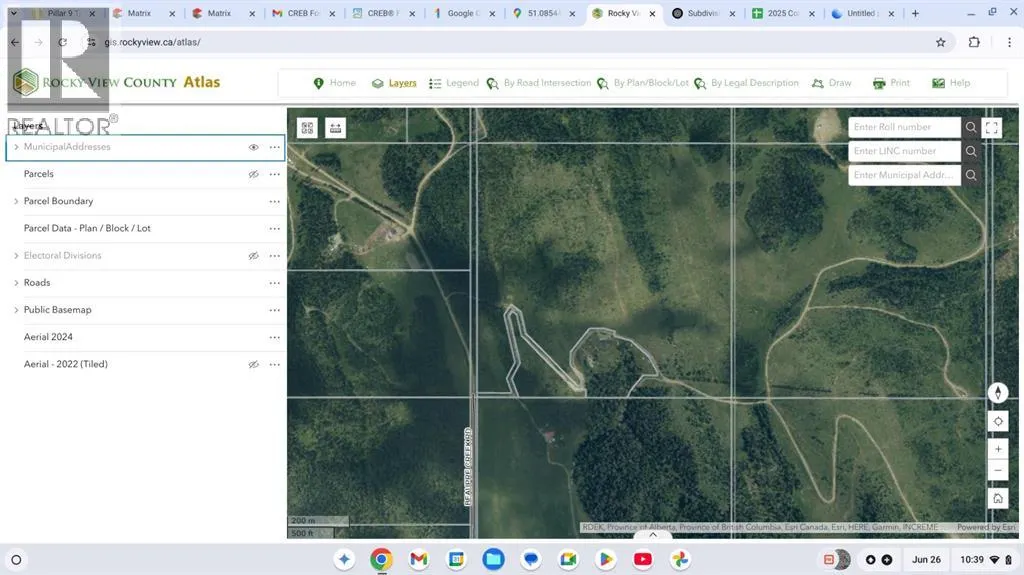Open browser tab search dropdown

click(x=13, y=13)
